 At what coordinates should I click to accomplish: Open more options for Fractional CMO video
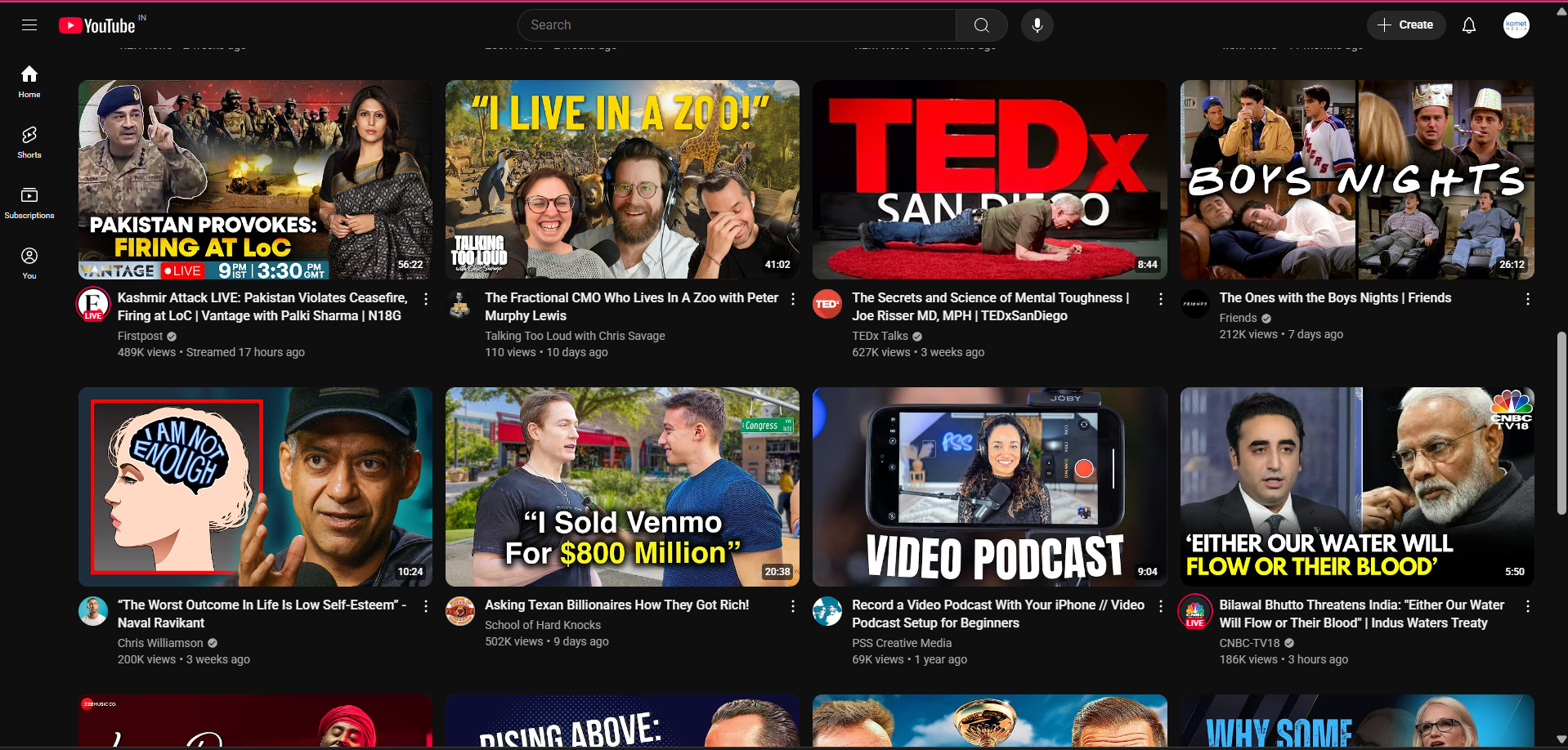[793, 299]
